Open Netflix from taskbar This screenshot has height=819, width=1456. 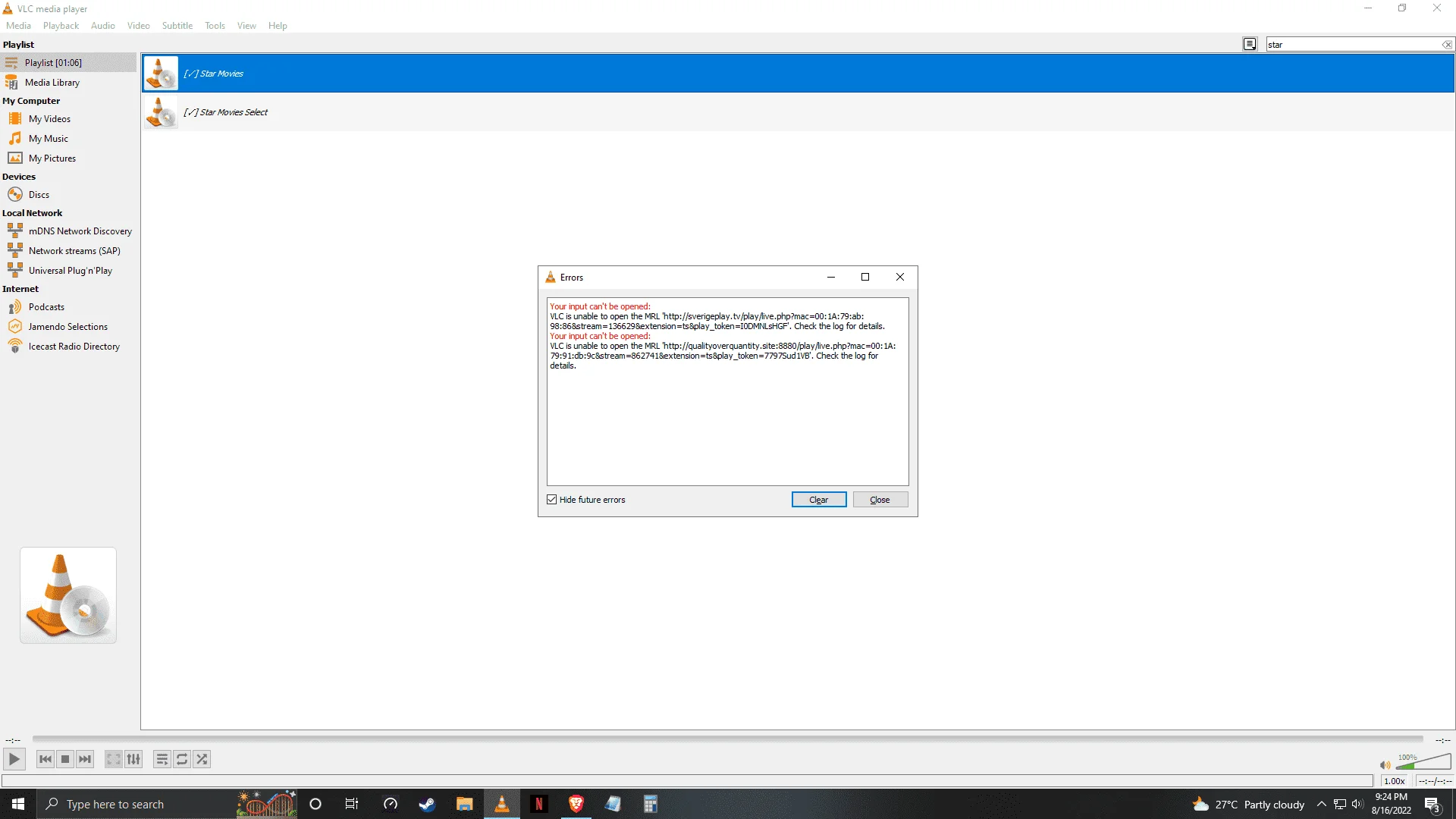(x=538, y=805)
